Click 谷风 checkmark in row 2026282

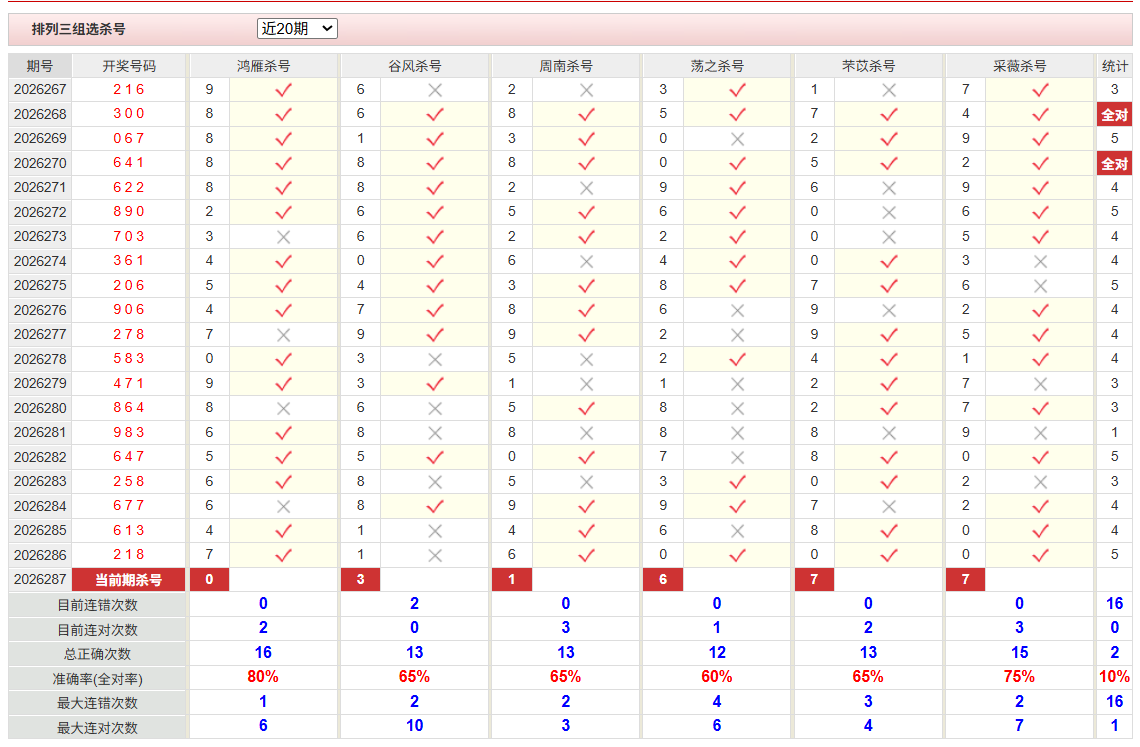point(435,458)
